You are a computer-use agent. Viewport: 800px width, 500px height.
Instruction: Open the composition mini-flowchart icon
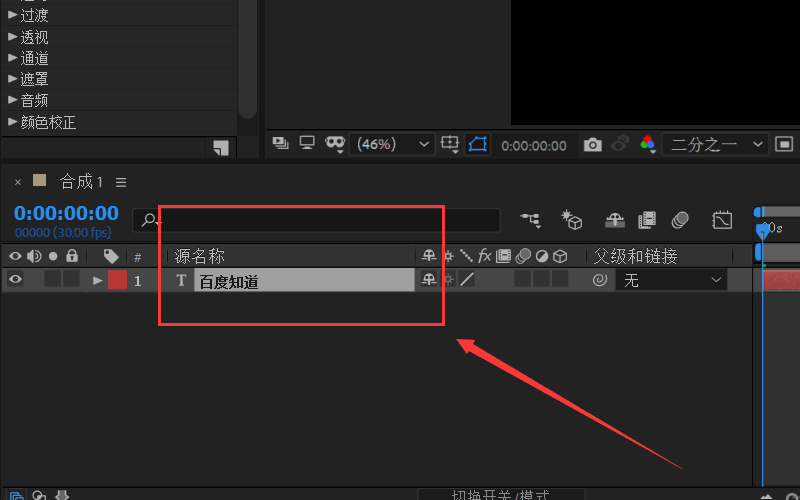point(531,220)
